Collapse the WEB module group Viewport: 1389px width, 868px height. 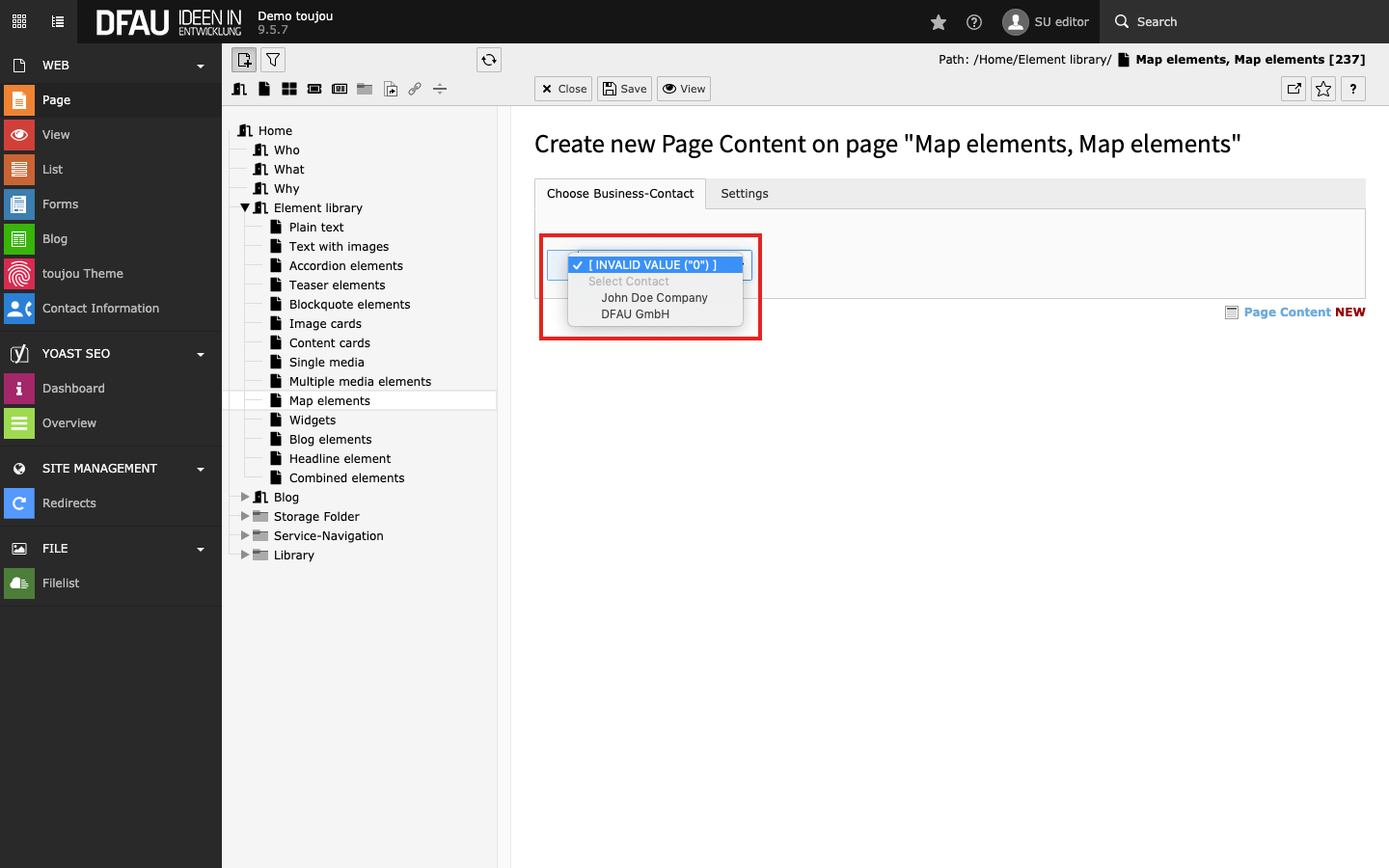click(201, 66)
